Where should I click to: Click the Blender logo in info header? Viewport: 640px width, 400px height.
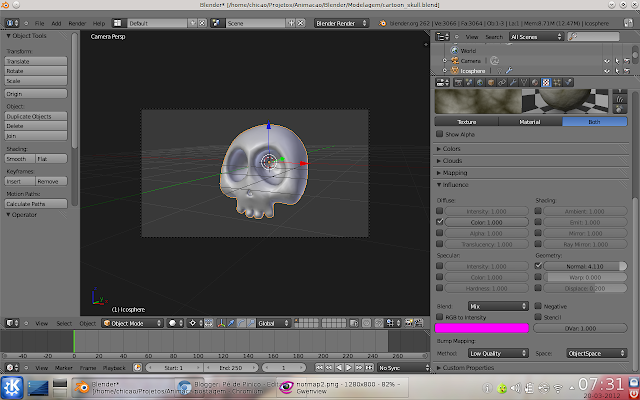(382, 23)
